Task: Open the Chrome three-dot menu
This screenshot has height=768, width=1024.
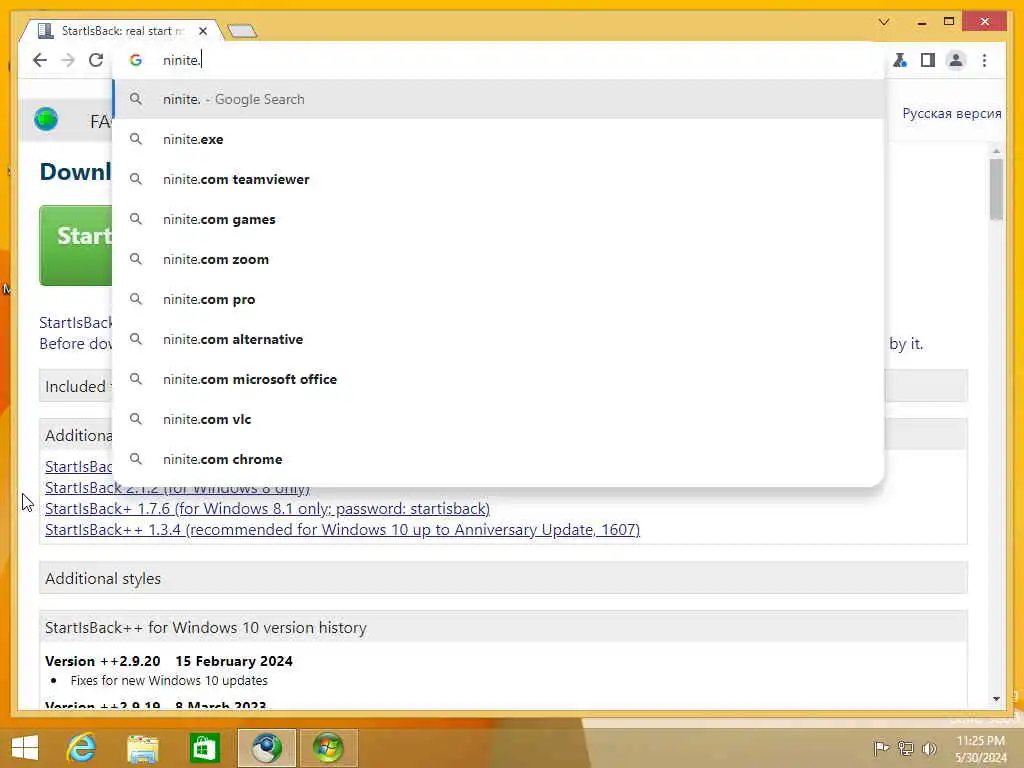Action: (x=984, y=60)
